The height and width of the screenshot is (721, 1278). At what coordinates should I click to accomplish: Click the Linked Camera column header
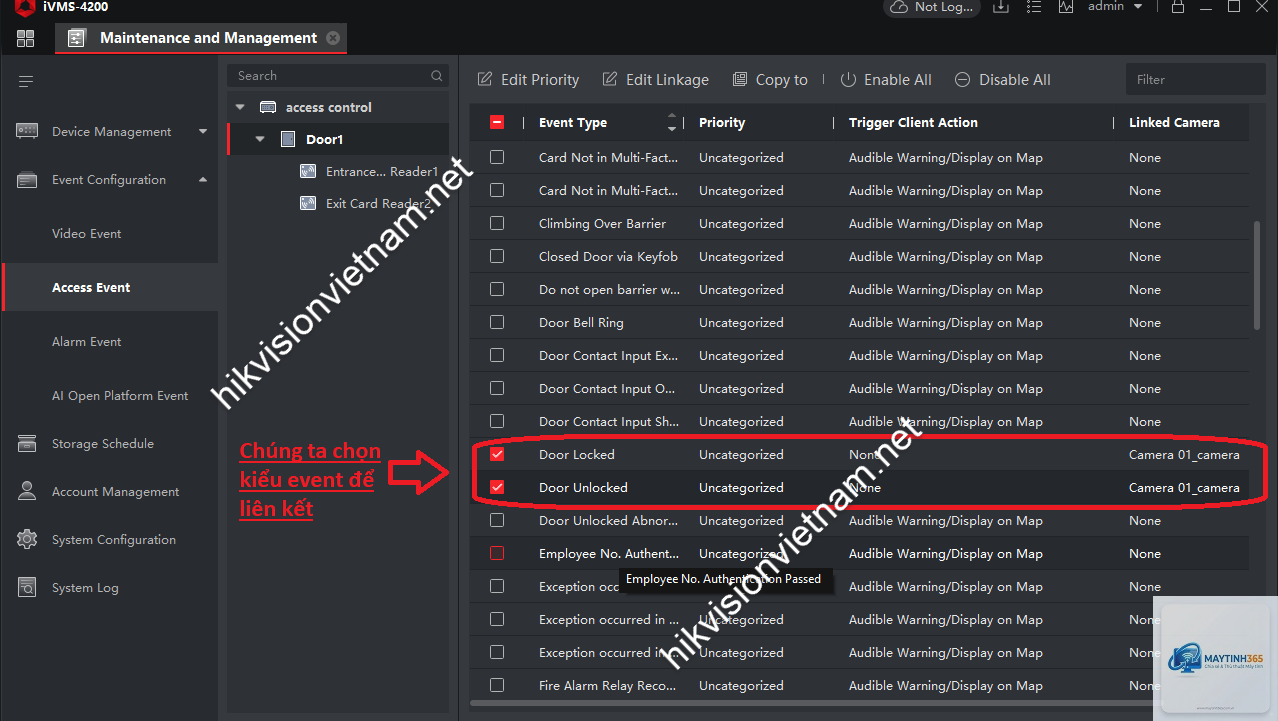[x=1174, y=123]
